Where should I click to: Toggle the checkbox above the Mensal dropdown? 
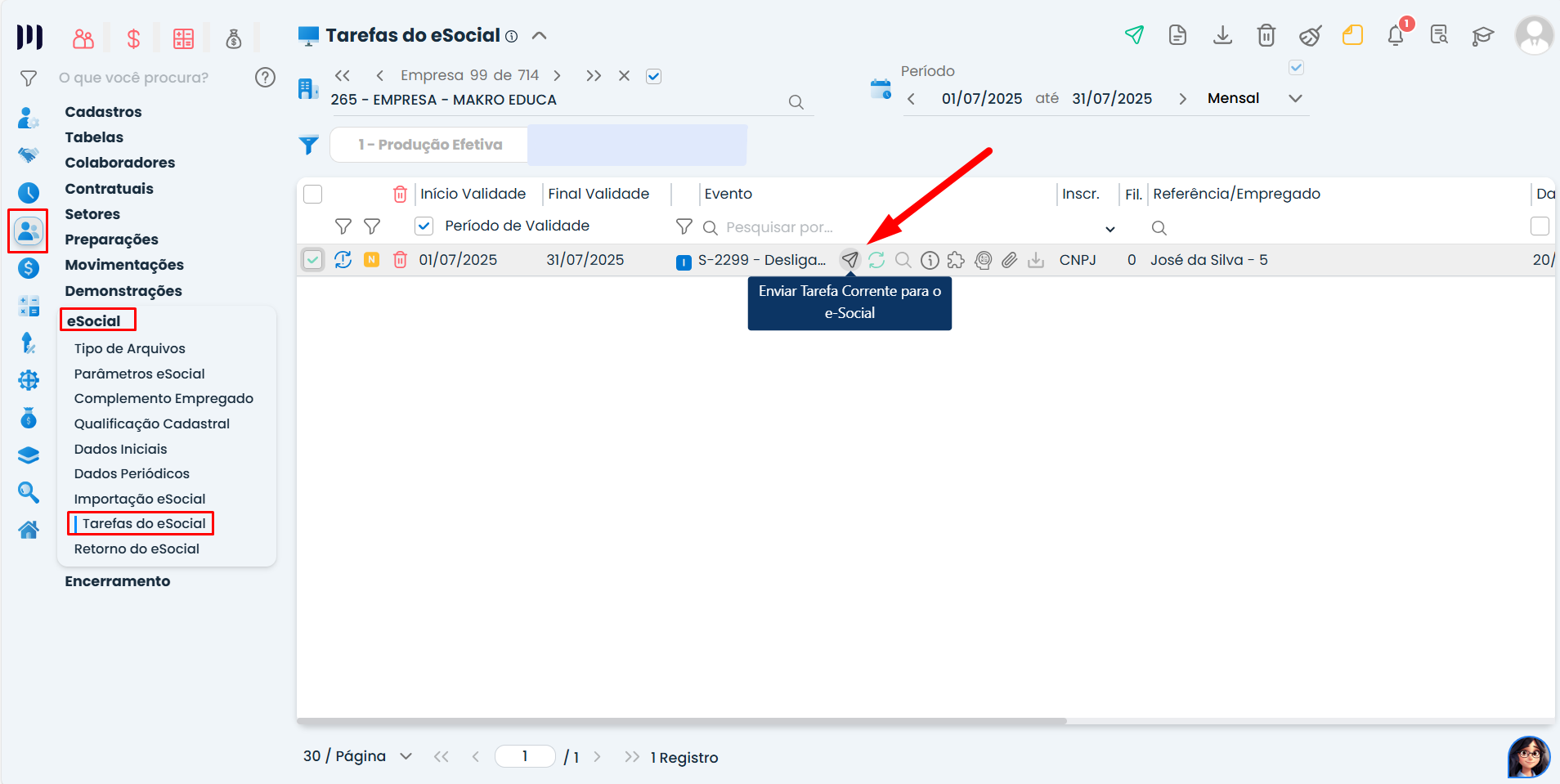(1296, 68)
